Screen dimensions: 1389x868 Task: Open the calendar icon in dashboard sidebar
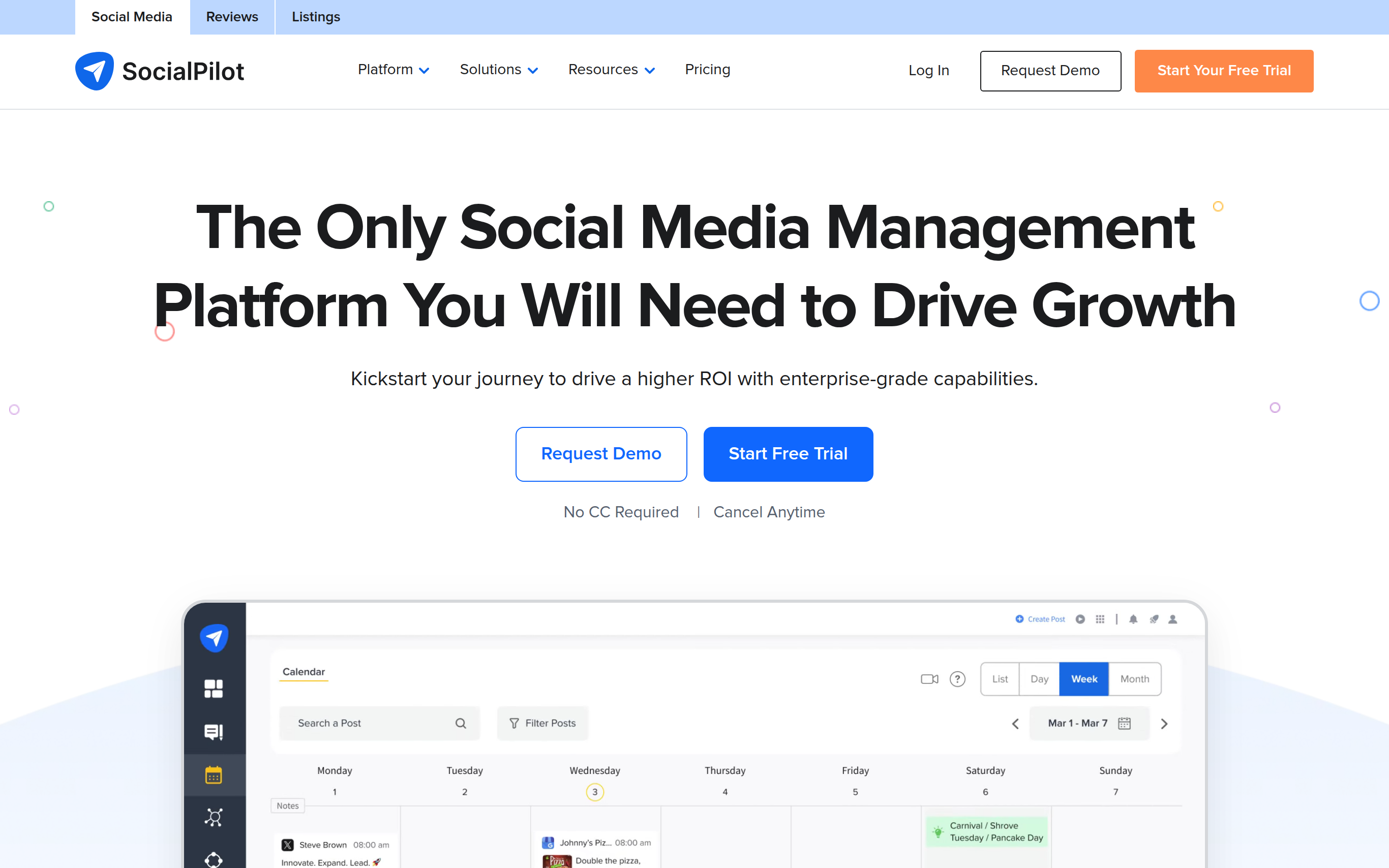[x=214, y=775]
